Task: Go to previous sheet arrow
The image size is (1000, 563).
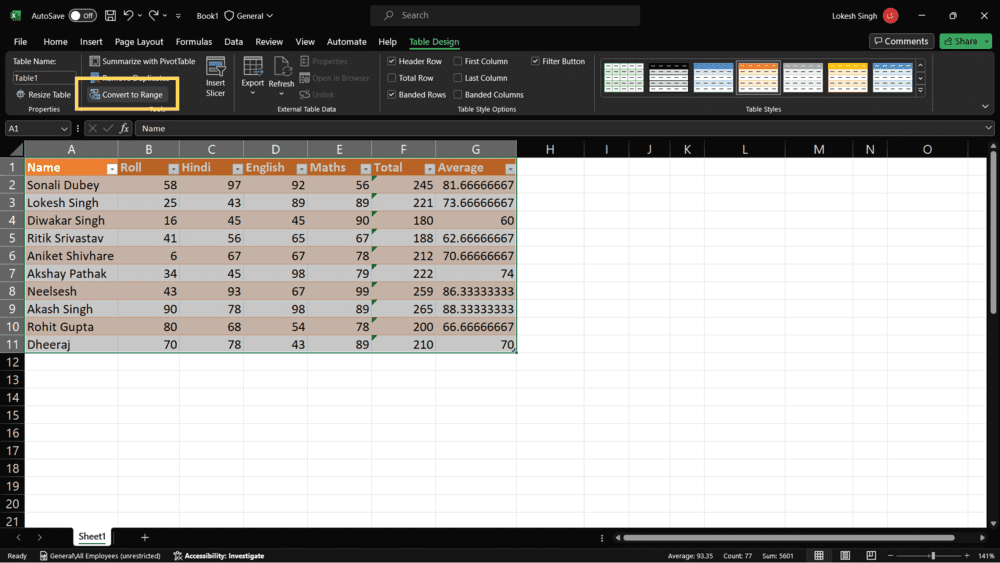Action: click(x=18, y=537)
